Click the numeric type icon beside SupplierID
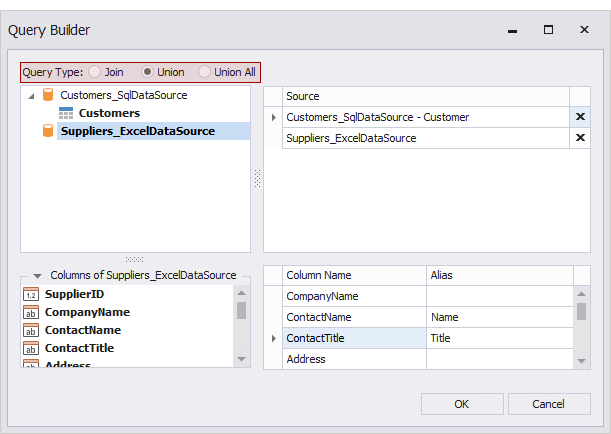Screen dimensions: 611x434 click(30, 295)
